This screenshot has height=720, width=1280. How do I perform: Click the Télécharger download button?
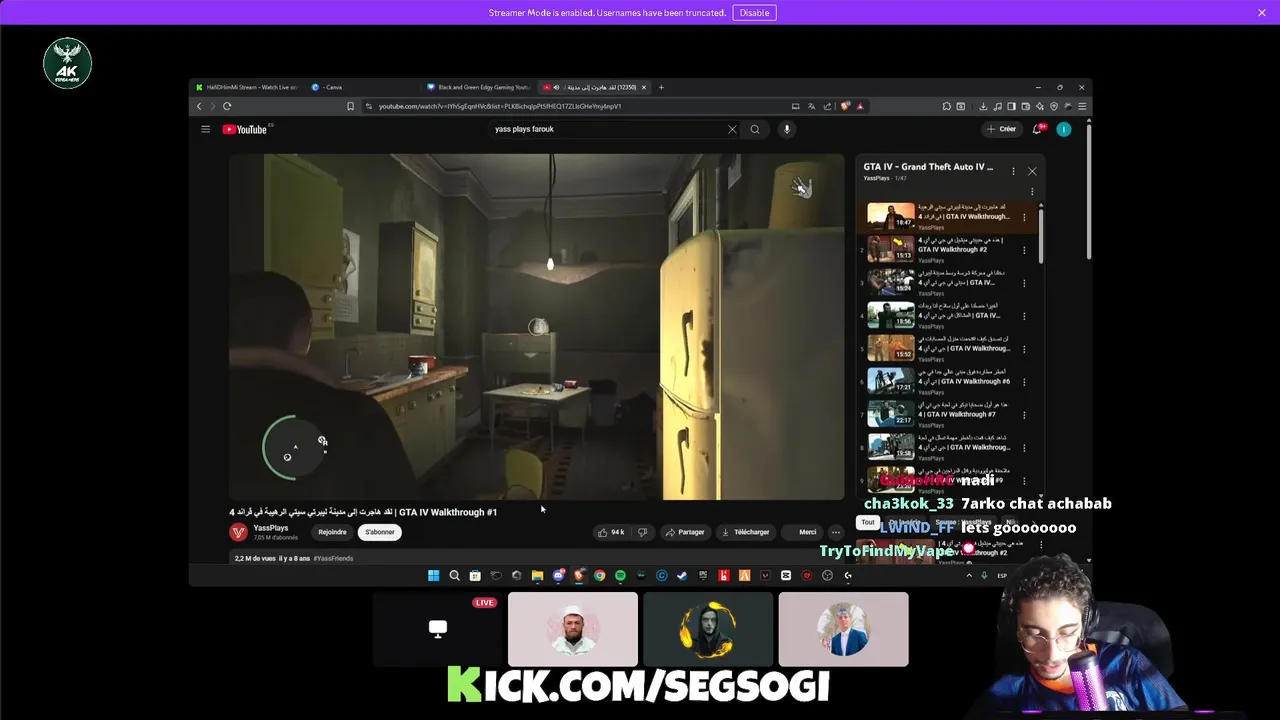[746, 532]
